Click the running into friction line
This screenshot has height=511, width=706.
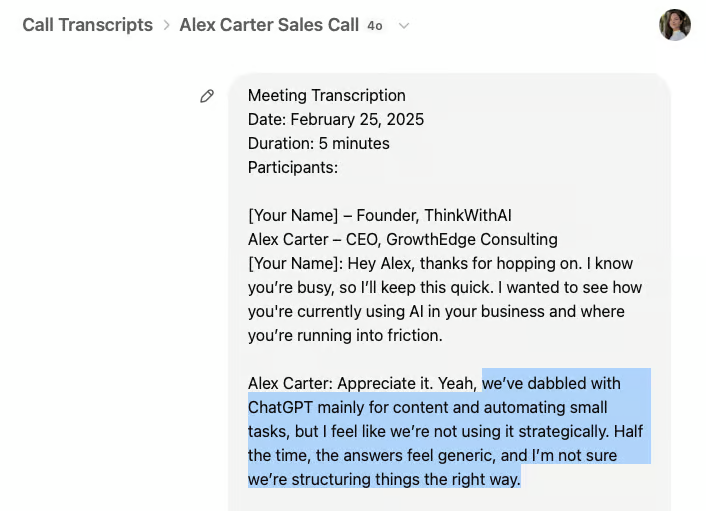[345, 335]
